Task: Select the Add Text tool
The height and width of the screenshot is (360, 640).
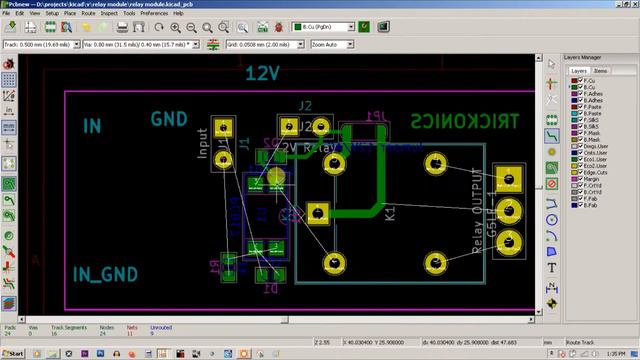Action: coord(552,268)
